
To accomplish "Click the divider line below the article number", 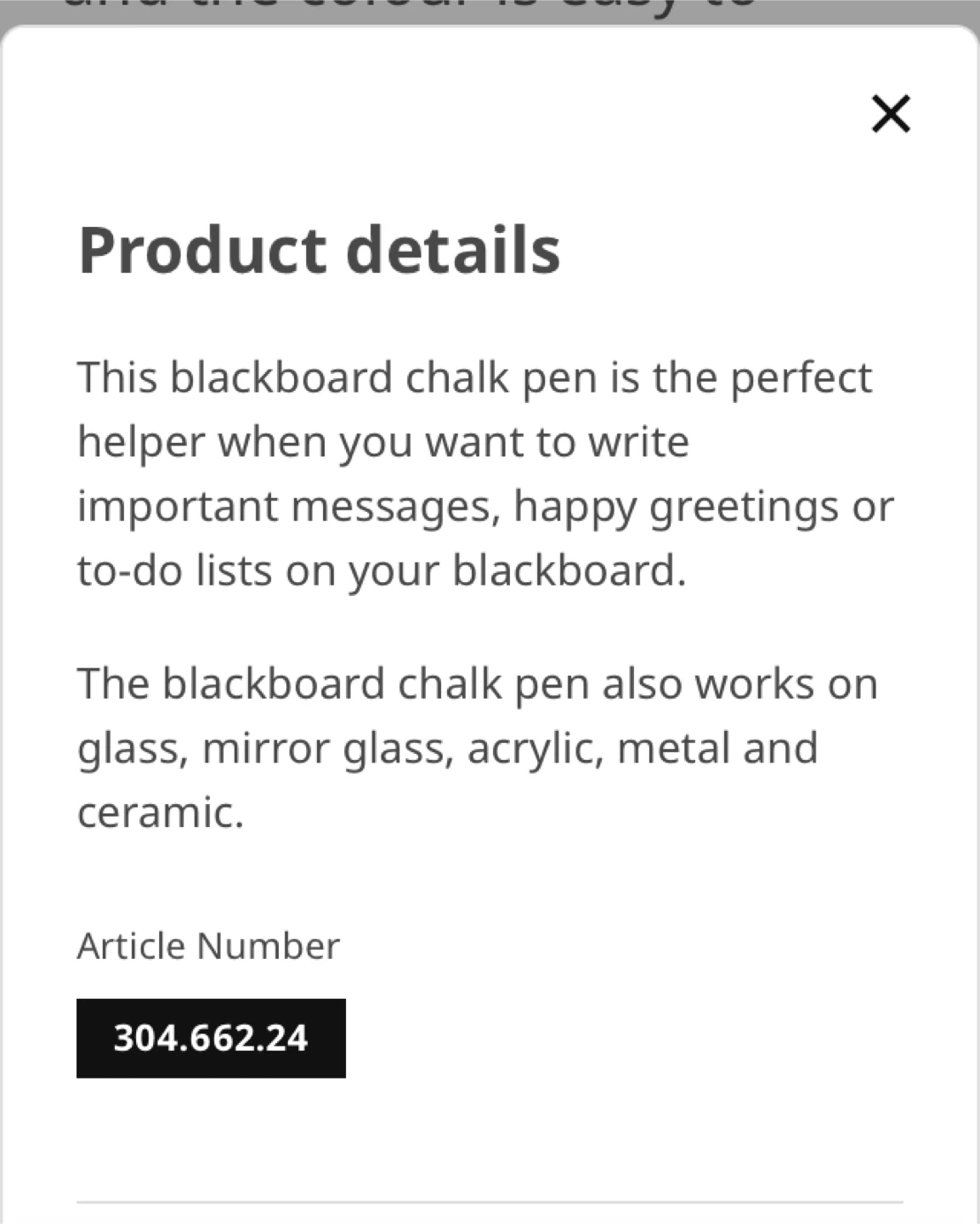I will pos(490,1202).
